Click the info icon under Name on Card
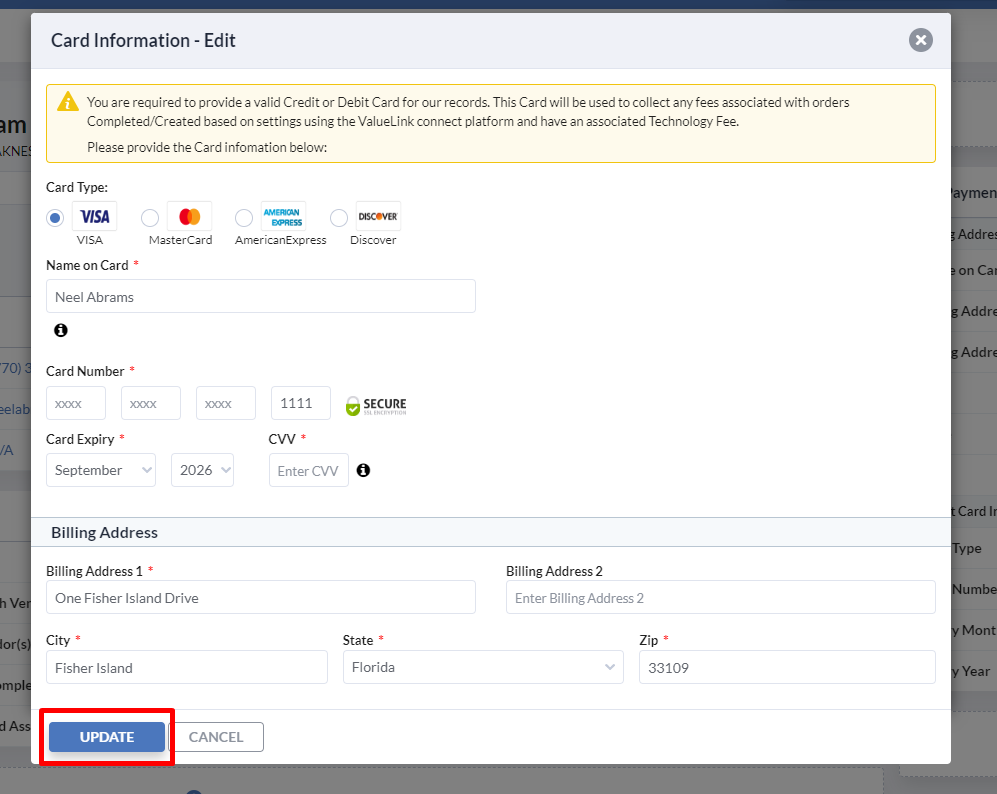This screenshot has width=997, height=794. 60,330
